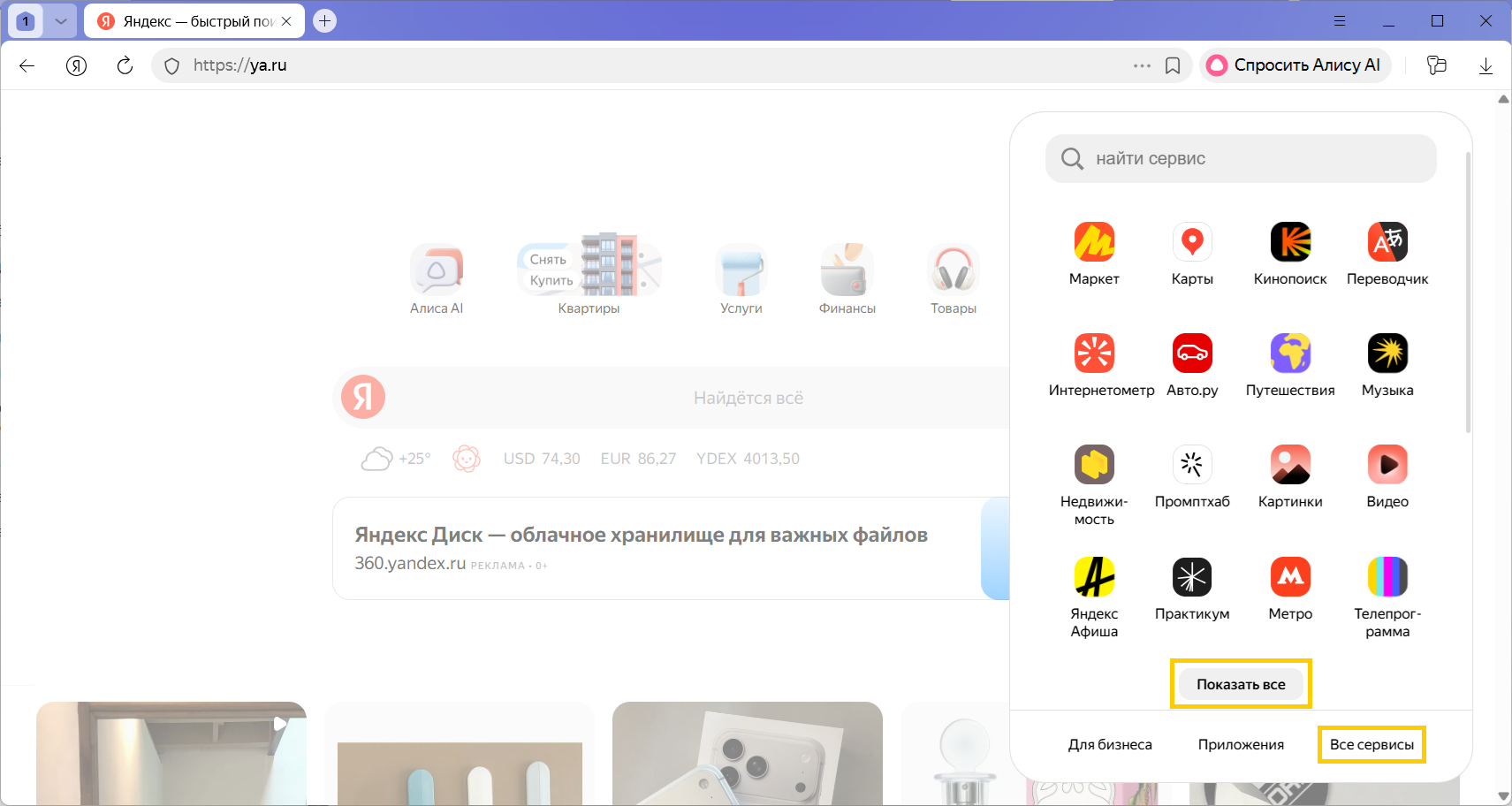Open the Переводчик service
Screen dimensions: 1512x806
tap(1387, 254)
